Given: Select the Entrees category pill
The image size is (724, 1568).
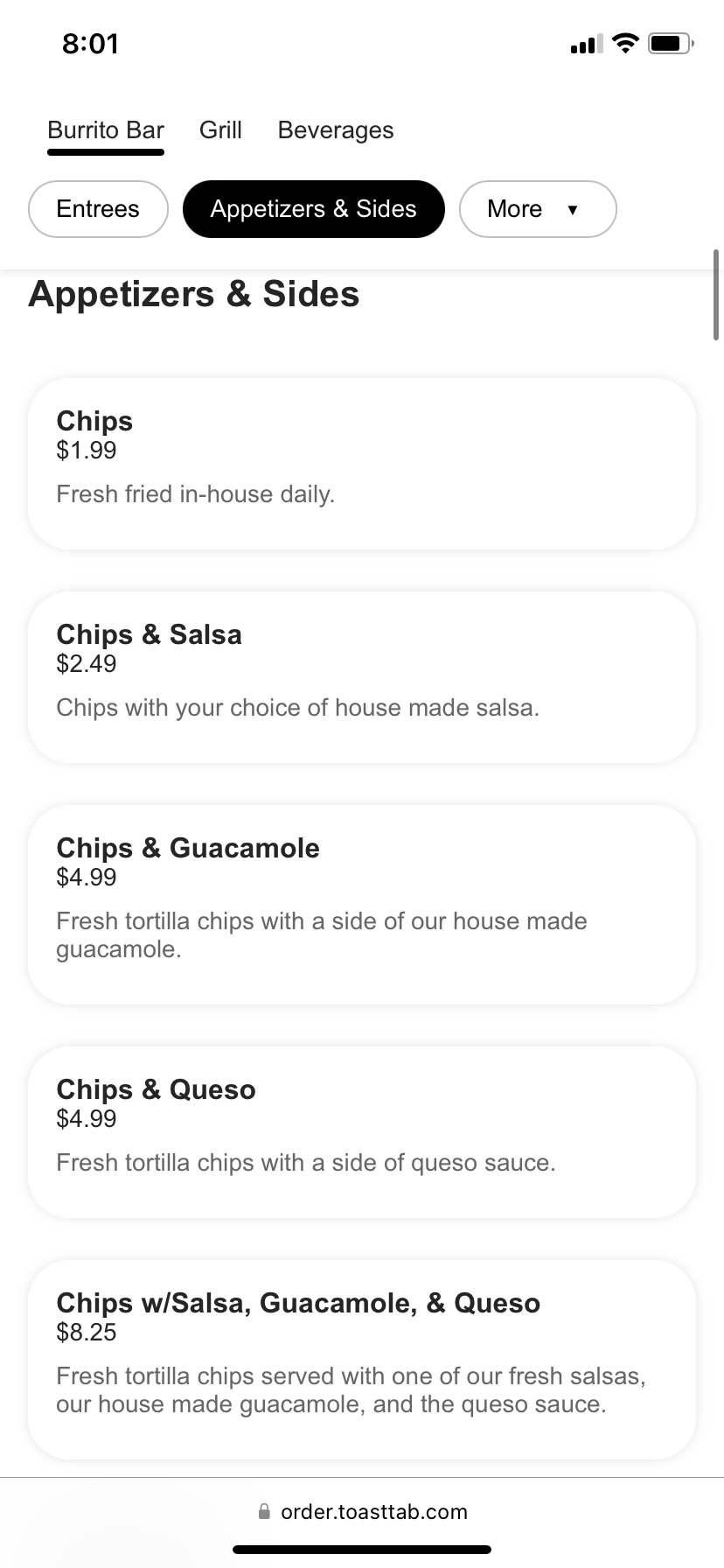Looking at the screenshot, I should (98, 209).
